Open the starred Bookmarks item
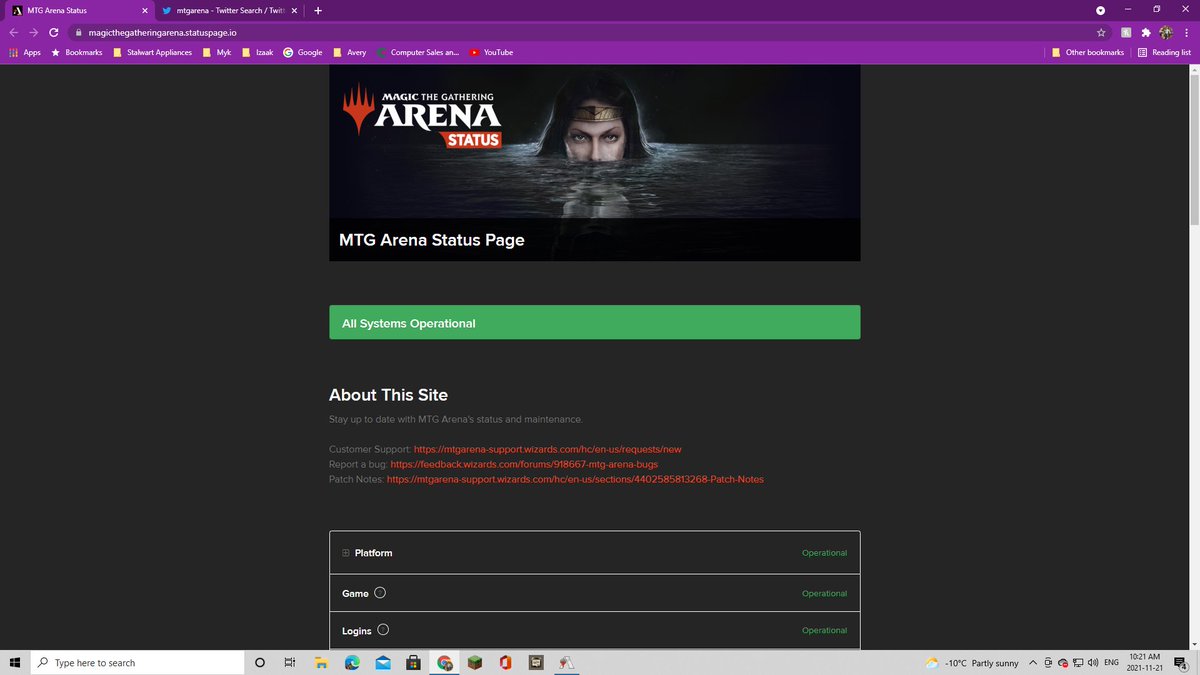Viewport: 1200px width, 675px height. [77, 52]
